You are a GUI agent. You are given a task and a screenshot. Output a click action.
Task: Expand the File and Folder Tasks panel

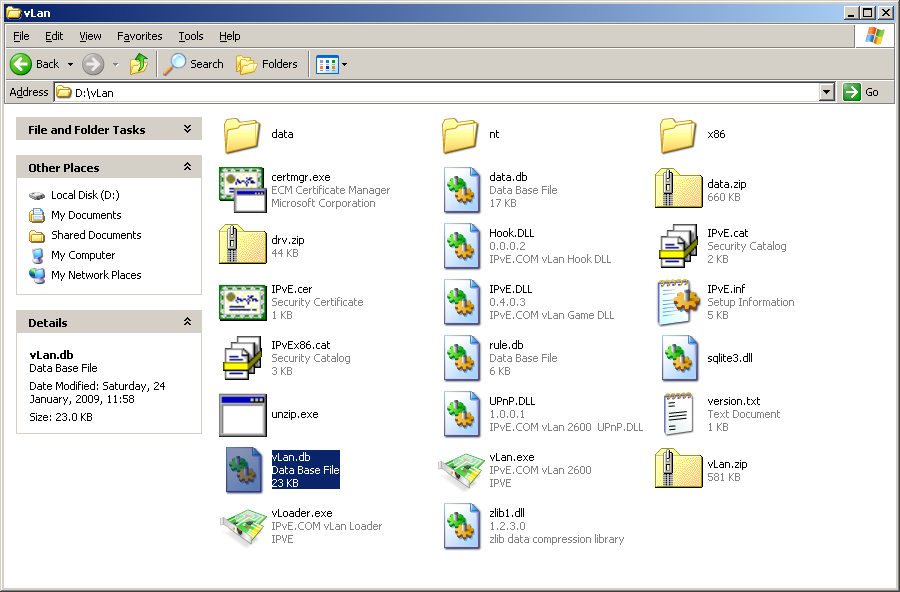[187, 129]
